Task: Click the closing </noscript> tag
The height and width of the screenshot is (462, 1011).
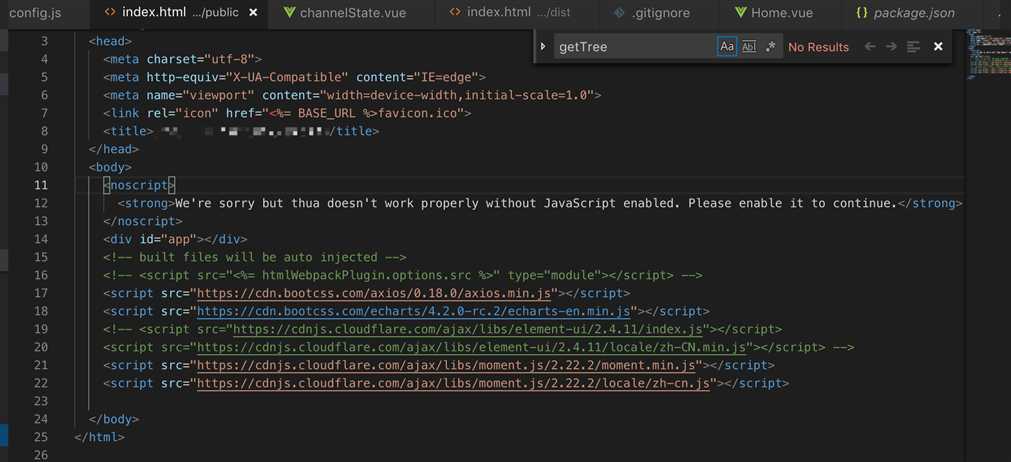Action: tap(143, 221)
